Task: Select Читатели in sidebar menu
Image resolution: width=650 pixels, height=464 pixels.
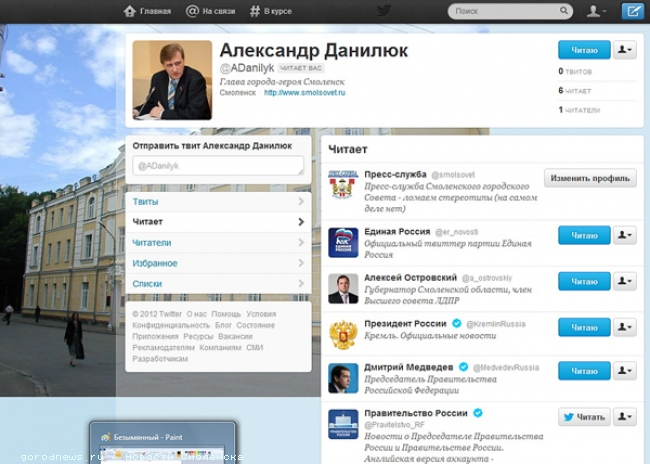Action: 217,242
